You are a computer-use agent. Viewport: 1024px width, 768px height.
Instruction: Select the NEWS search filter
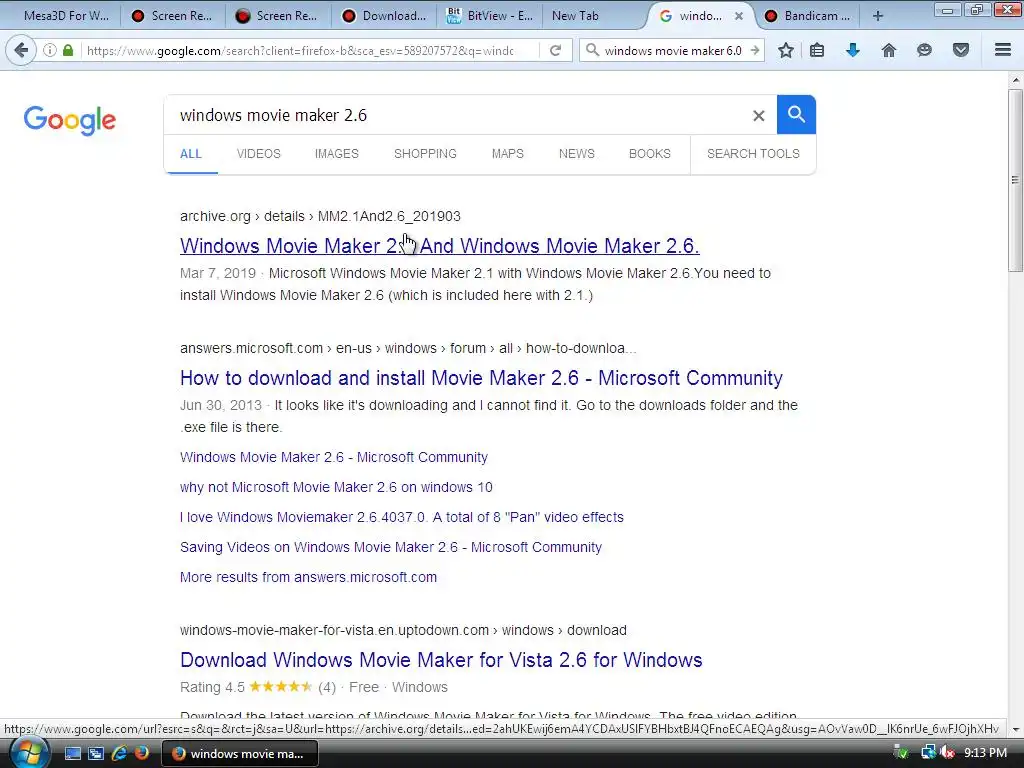[577, 154]
